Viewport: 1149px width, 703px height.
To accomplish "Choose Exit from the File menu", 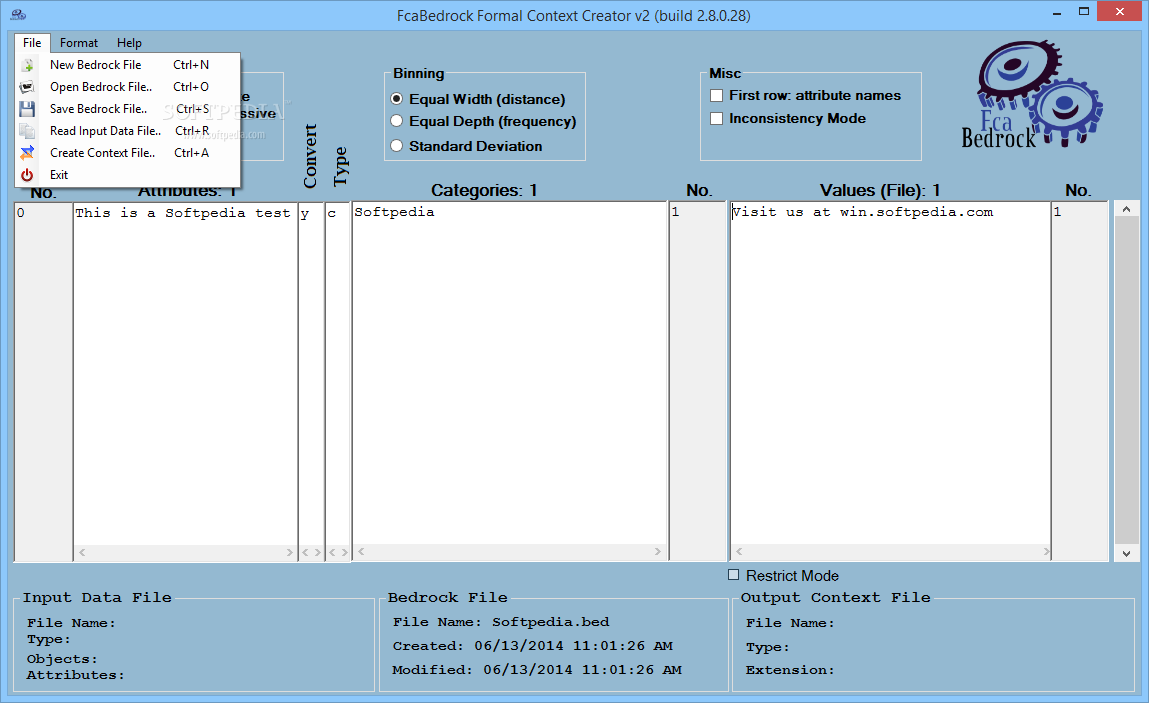I will [128, 174].
